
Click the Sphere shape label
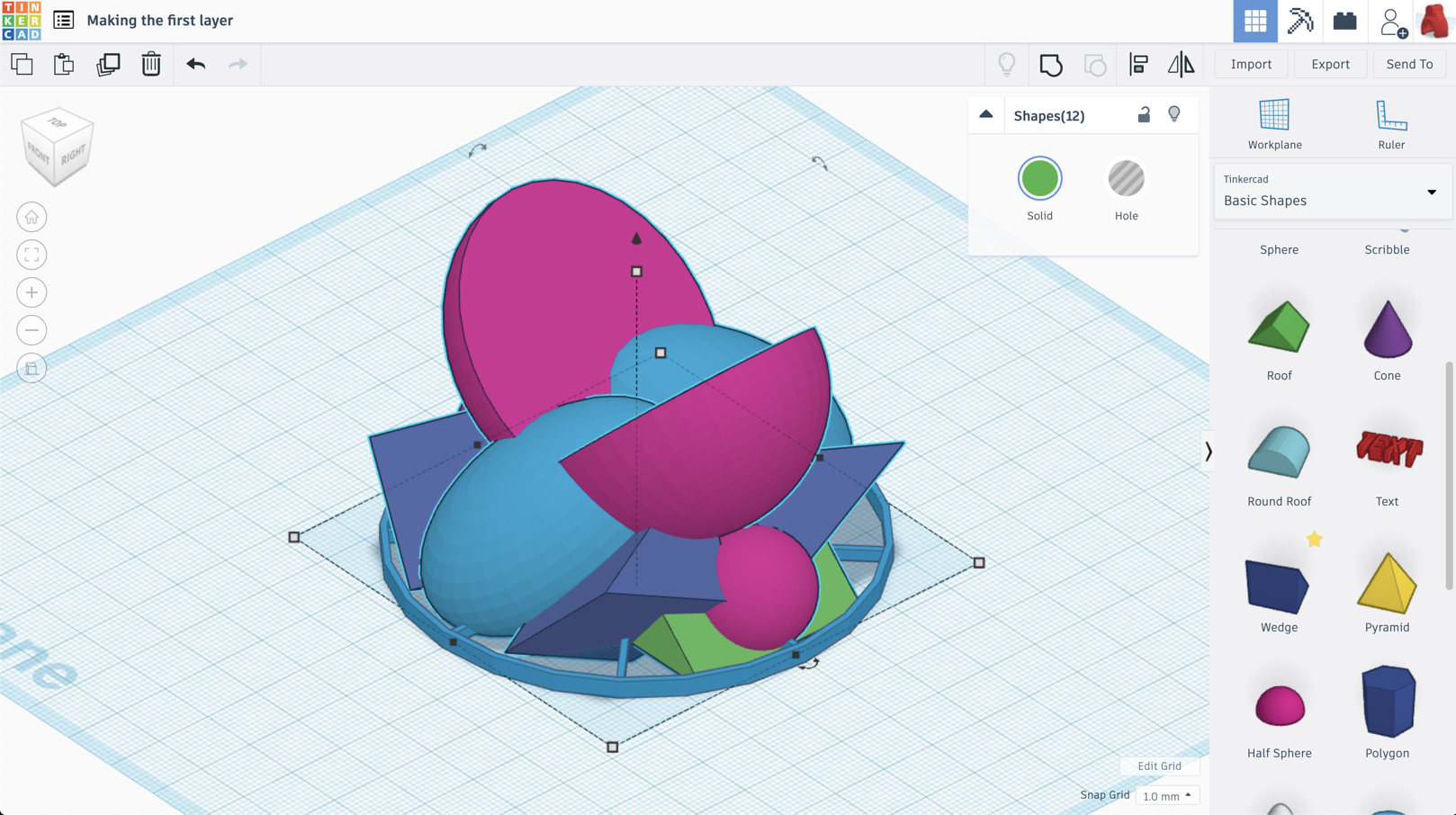1279,250
